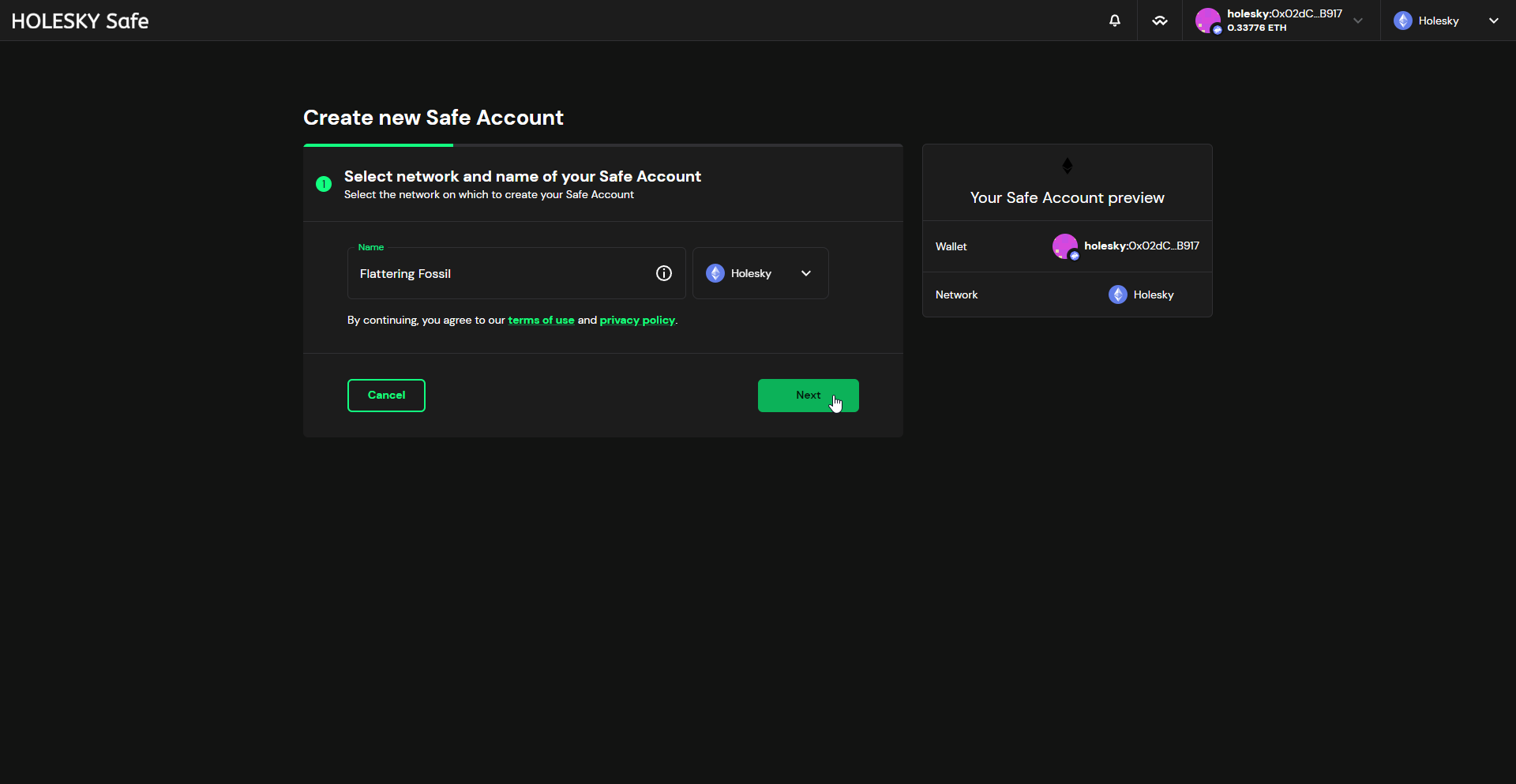Open the info tooltip next to Name field
The image size is (1516, 784).
(x=663, y=273)
